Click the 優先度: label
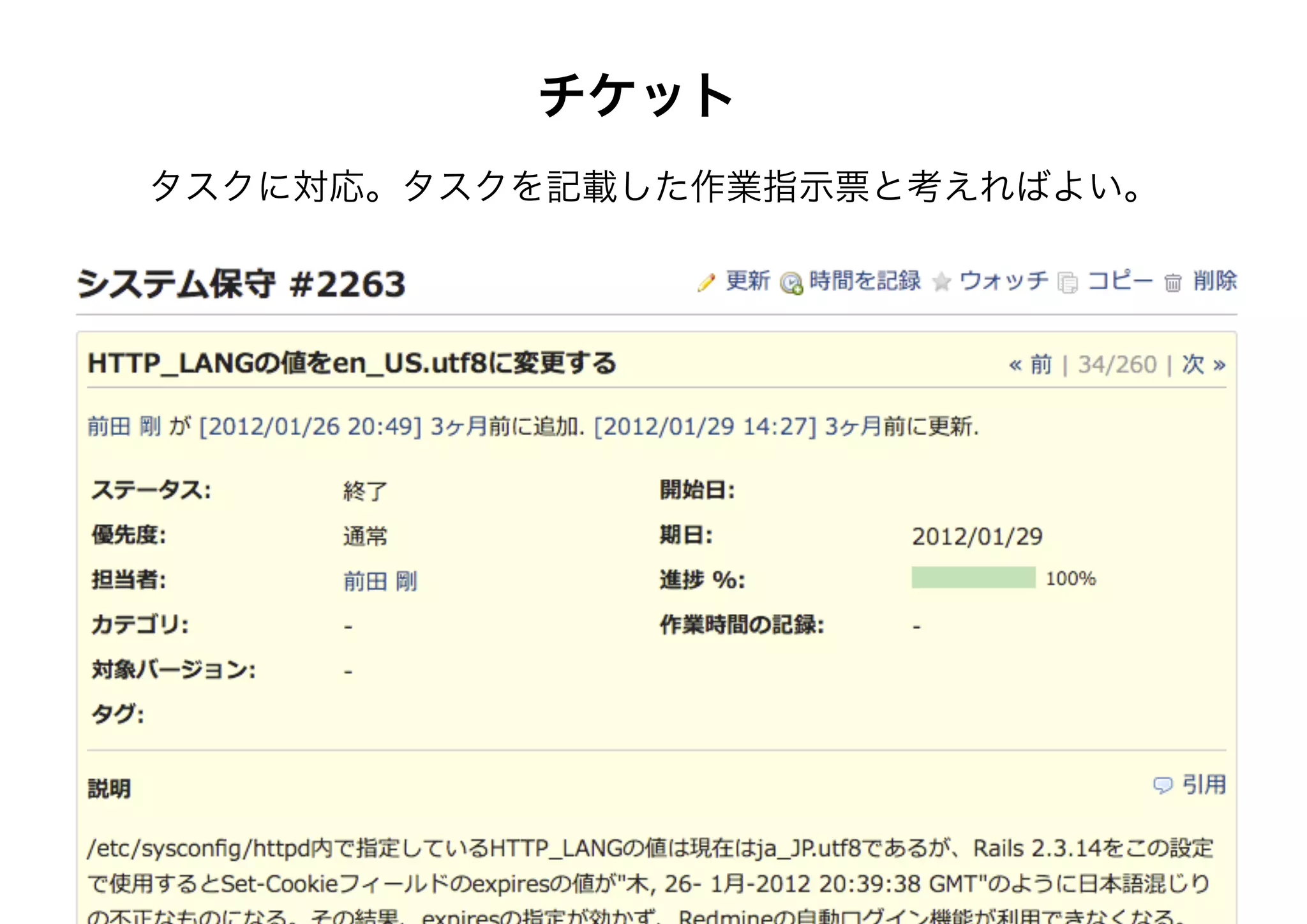This screenshot has width=1307, height=924. click(x=129, y=535)
